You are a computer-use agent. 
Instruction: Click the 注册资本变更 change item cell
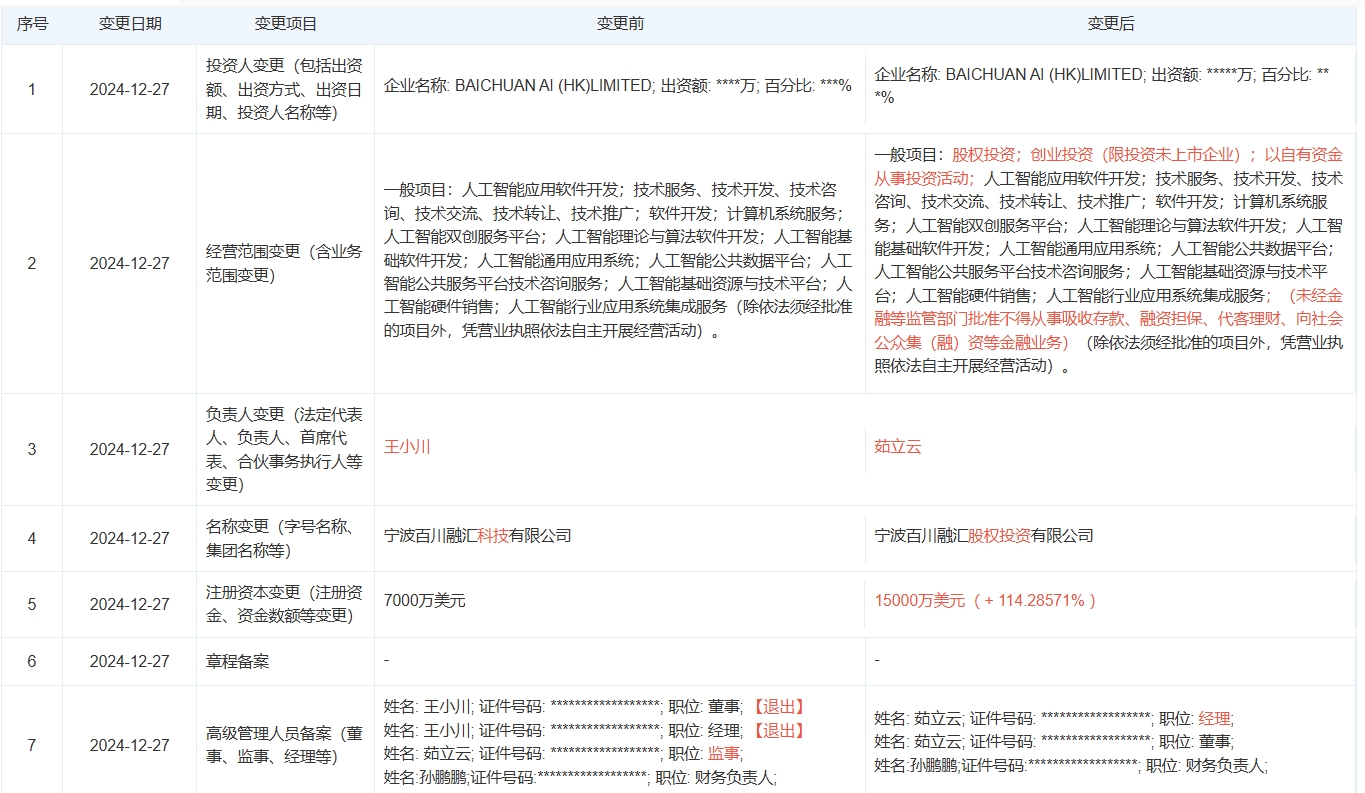coord(285,604)
